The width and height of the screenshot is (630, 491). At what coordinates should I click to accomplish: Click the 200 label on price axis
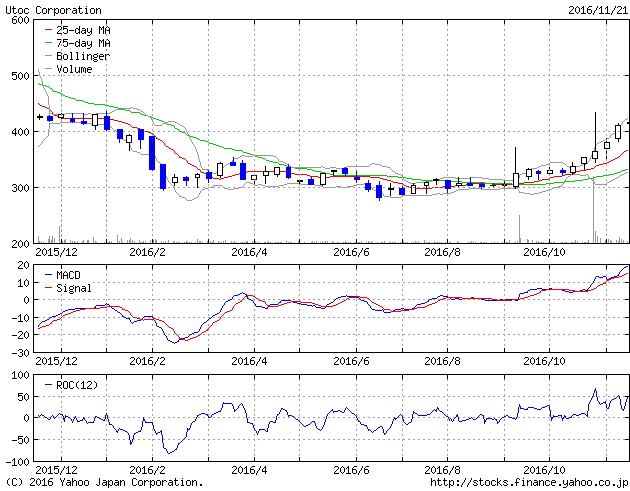[x=17, y=244]
